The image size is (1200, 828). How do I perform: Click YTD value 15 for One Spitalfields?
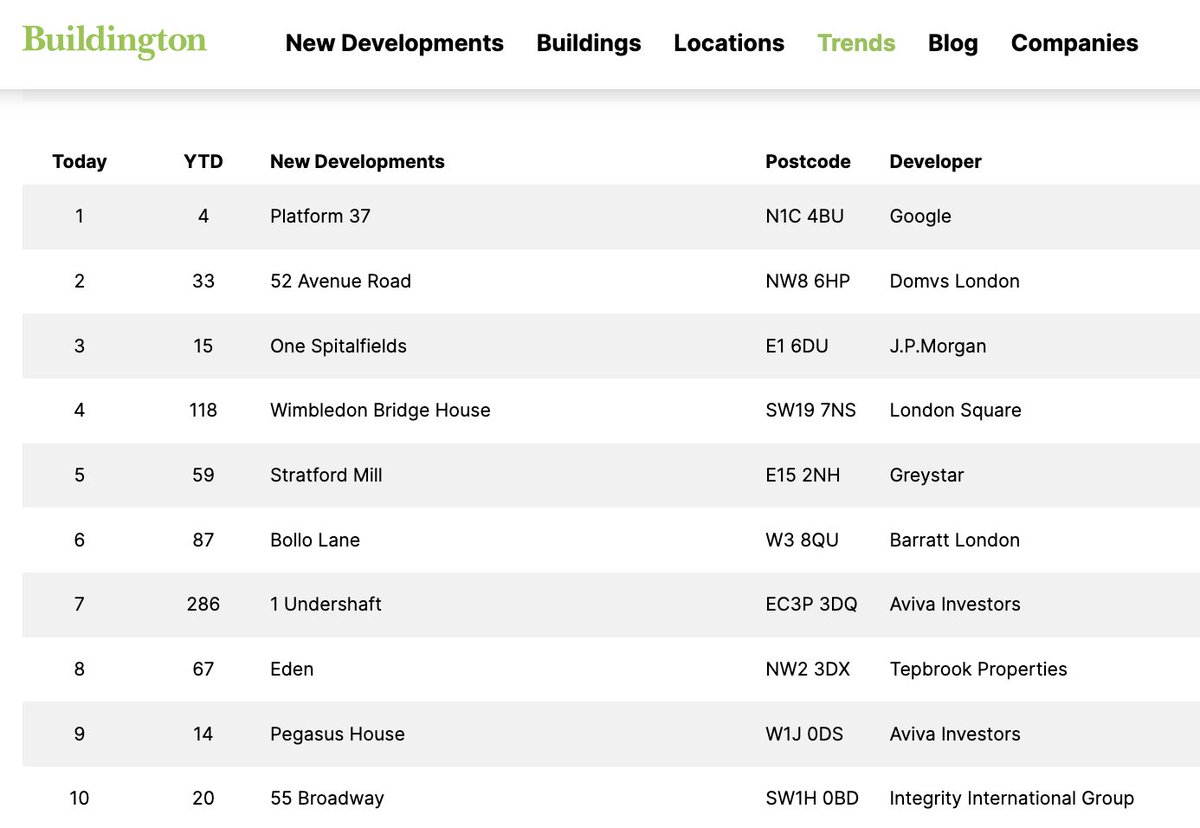(203, 346)
